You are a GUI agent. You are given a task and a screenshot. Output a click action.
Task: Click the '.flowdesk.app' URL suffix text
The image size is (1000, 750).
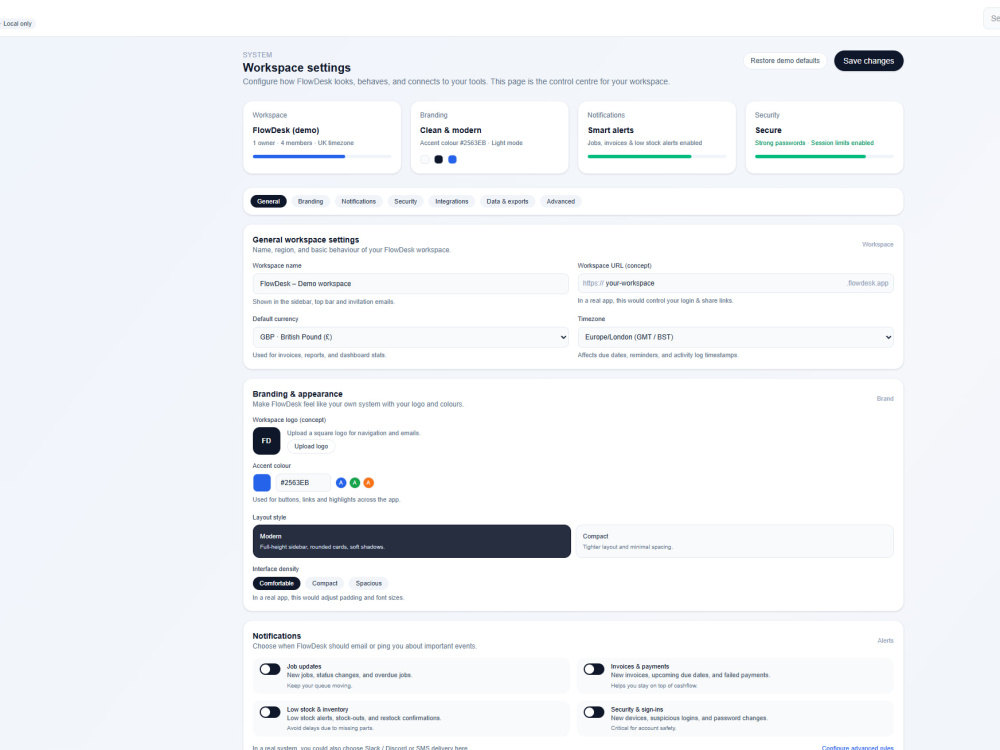point(867,283)
